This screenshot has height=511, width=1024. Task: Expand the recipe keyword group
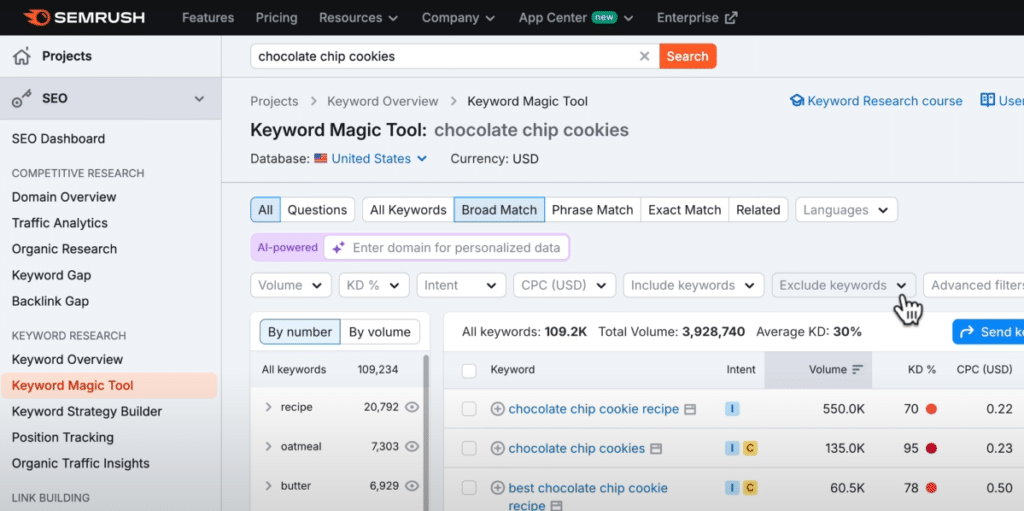click(x=268, y=407)
